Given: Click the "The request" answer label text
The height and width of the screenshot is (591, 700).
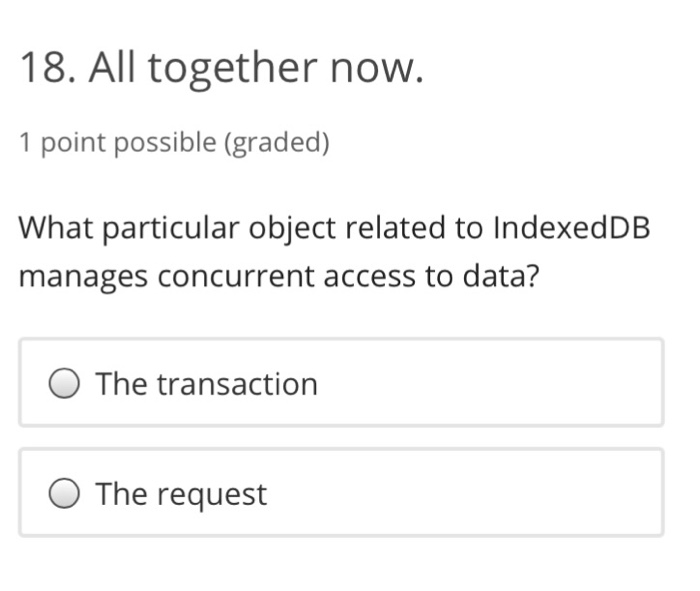Looking at the screenshot, I should [181, 494].
